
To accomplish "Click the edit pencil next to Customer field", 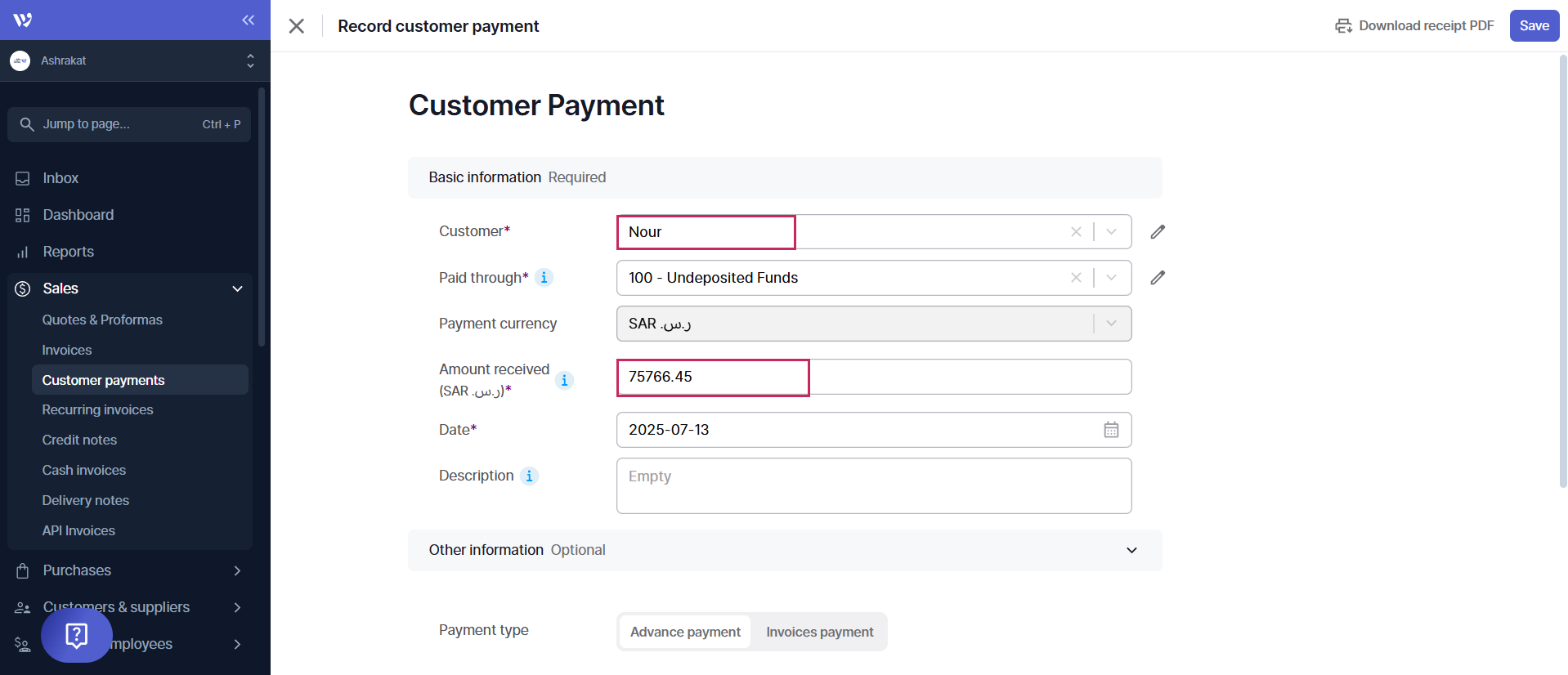I will pyautogui.click(x=1158, y=232).
